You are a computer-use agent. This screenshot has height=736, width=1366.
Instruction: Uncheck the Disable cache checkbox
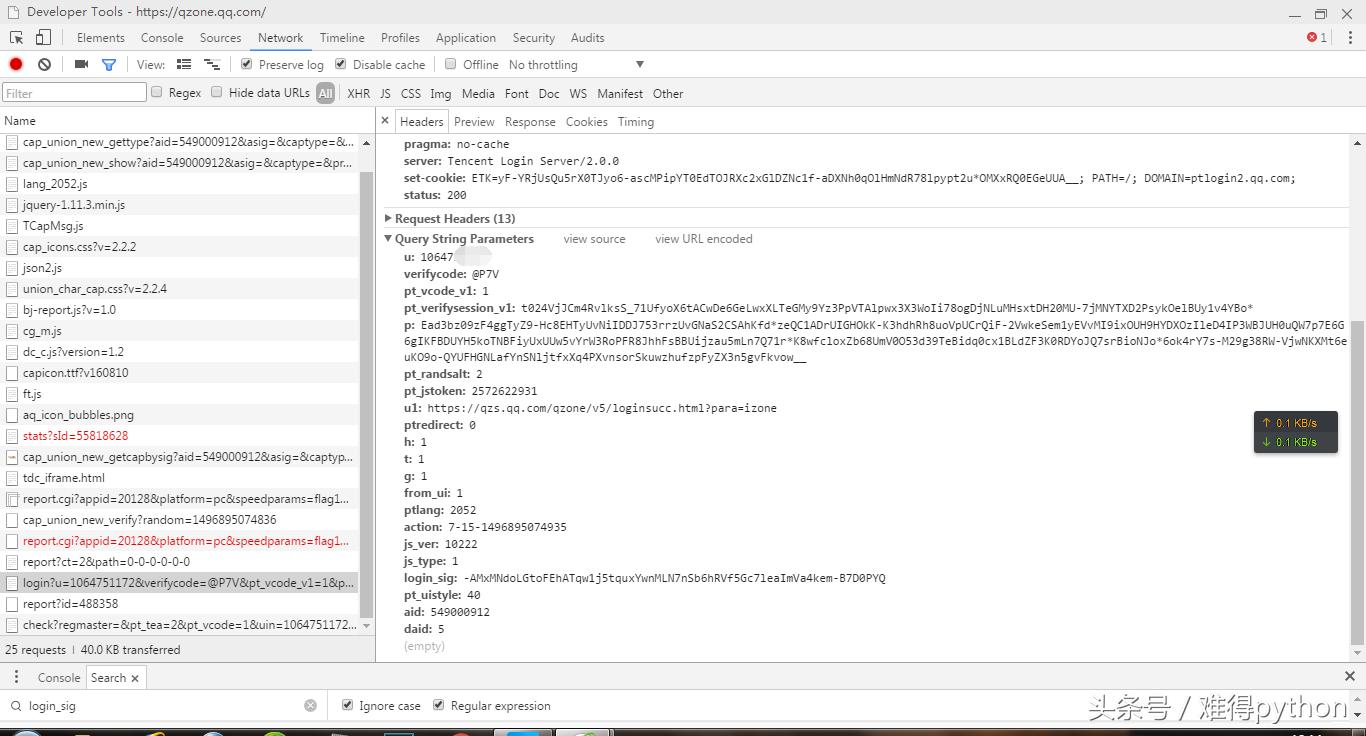pos(340,64)
